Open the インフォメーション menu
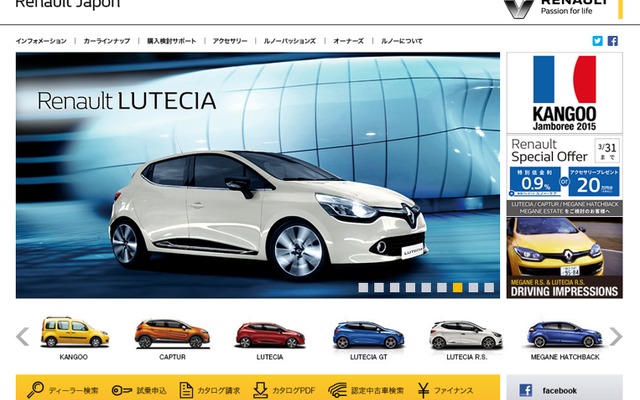640x400 pixels. (41, 41)
